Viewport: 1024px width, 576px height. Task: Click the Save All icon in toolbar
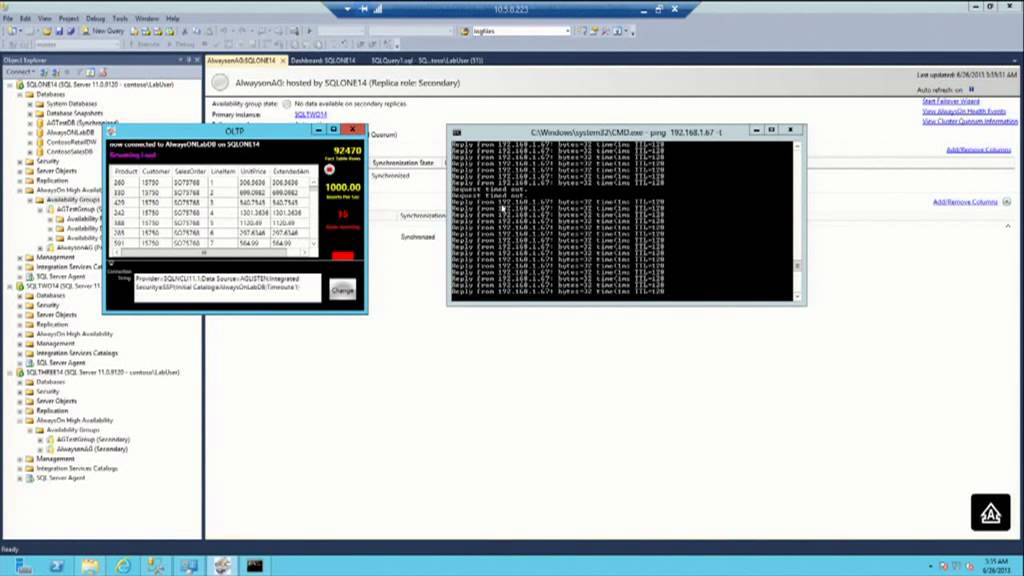(71, 31)
